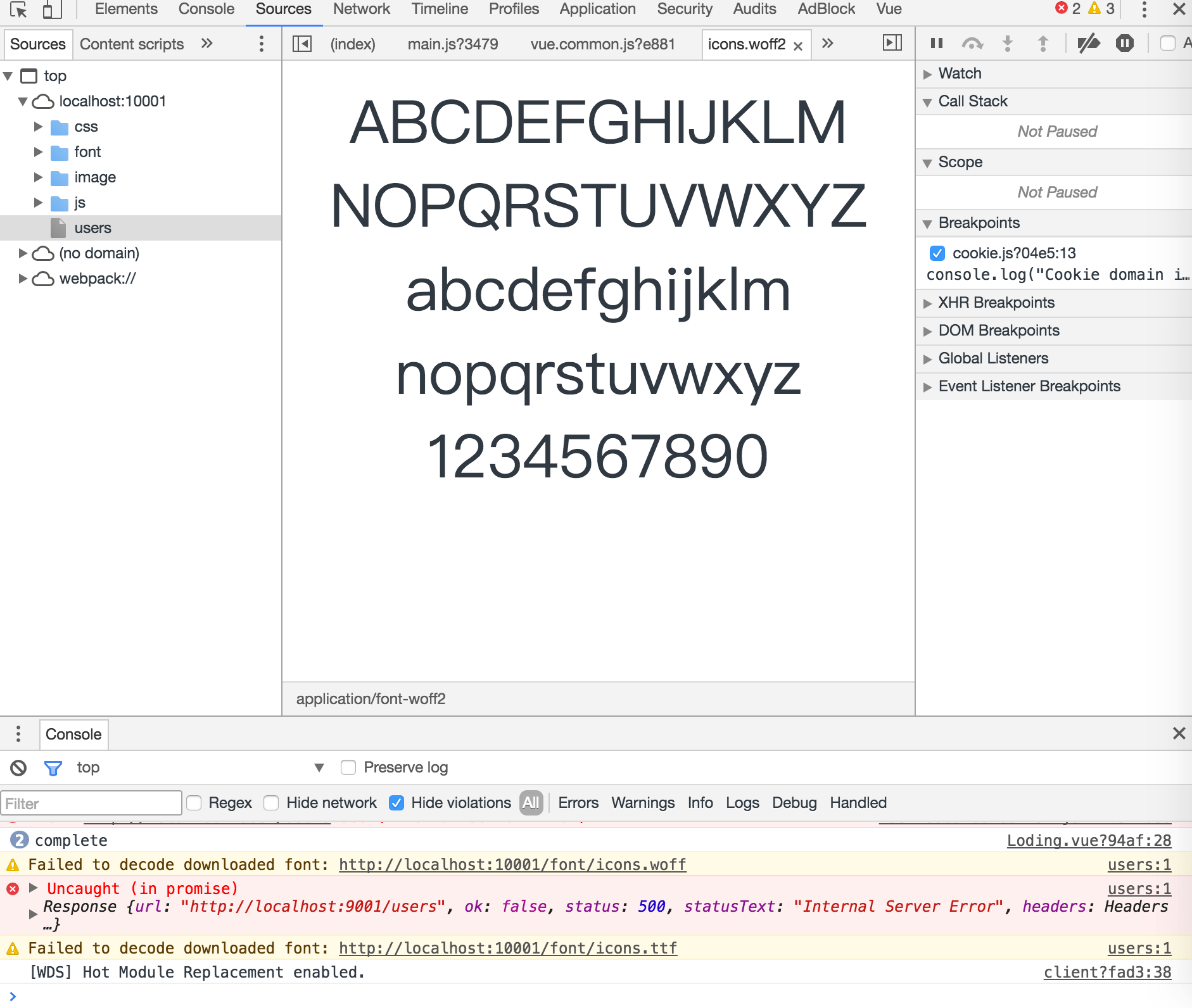Open the DevTools customize three-dot menu
Image resolution: width=1192 pixels, height=1008 pixels.
click(1144, 9)
